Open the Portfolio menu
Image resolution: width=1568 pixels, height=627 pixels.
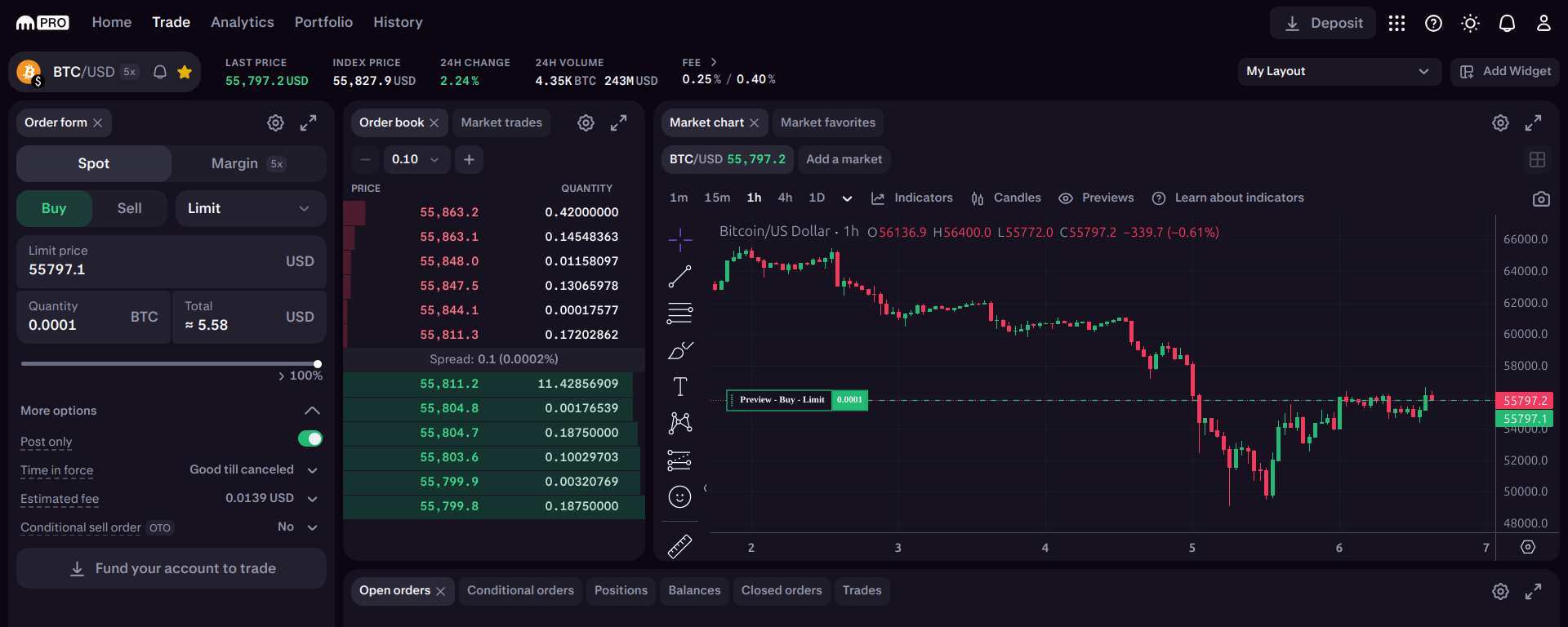pos(323,22)
